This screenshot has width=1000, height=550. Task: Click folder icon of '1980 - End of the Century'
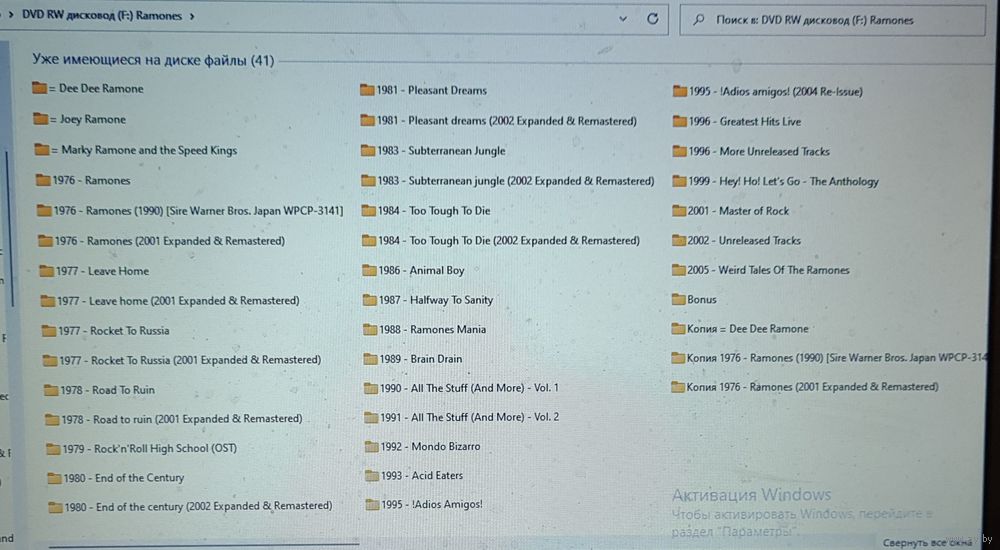(x=55, y=479)
